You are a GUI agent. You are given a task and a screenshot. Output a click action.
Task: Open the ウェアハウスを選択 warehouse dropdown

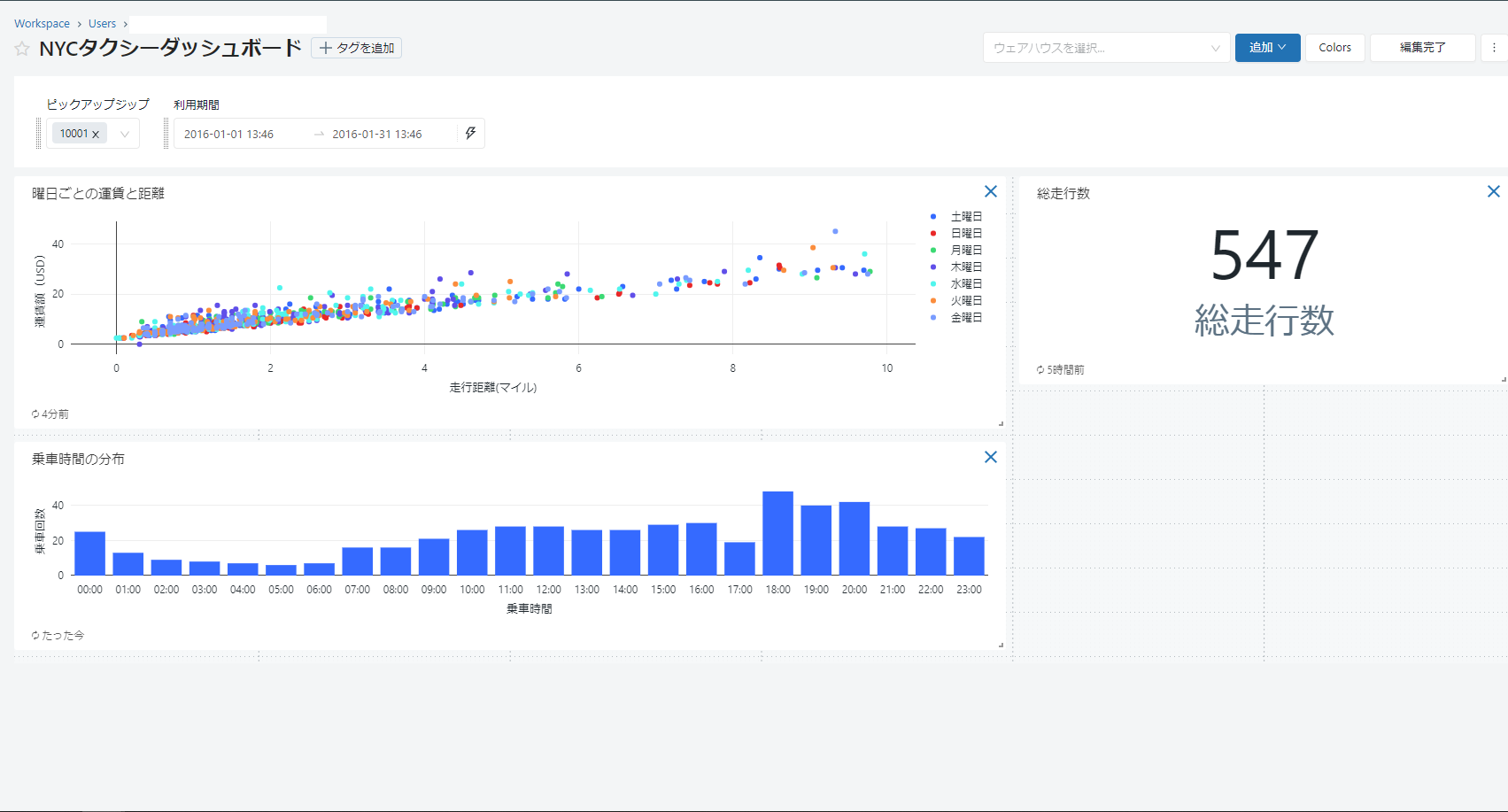pyautogui.click(x=1105, y=48)
